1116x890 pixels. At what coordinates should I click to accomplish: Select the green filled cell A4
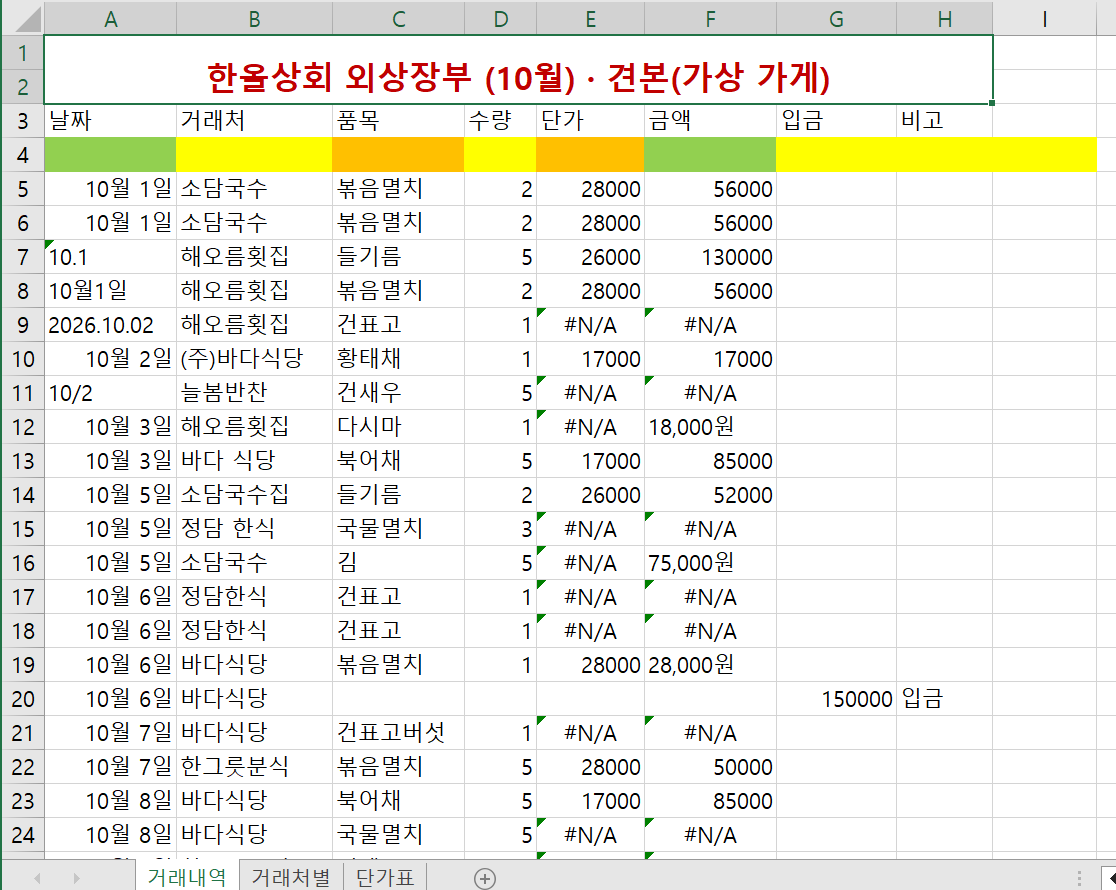[x=110, y=155]
